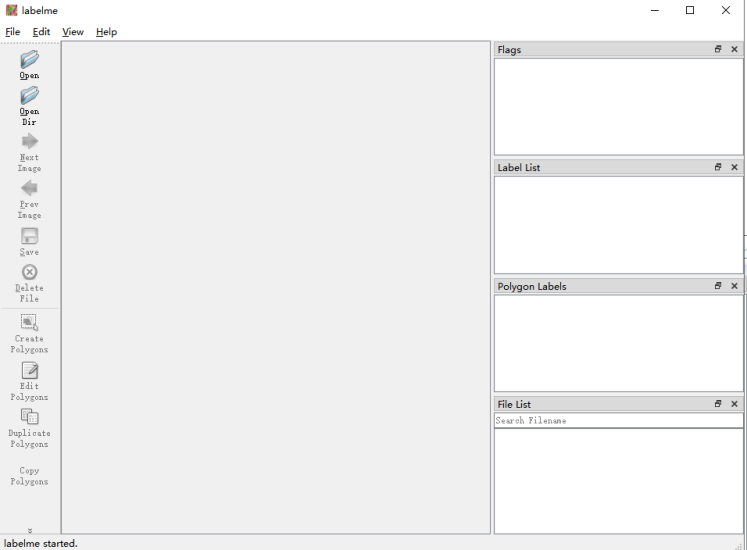Close the File List panel
The width and height of the screenshot is (747, 550).
[734, 404]
